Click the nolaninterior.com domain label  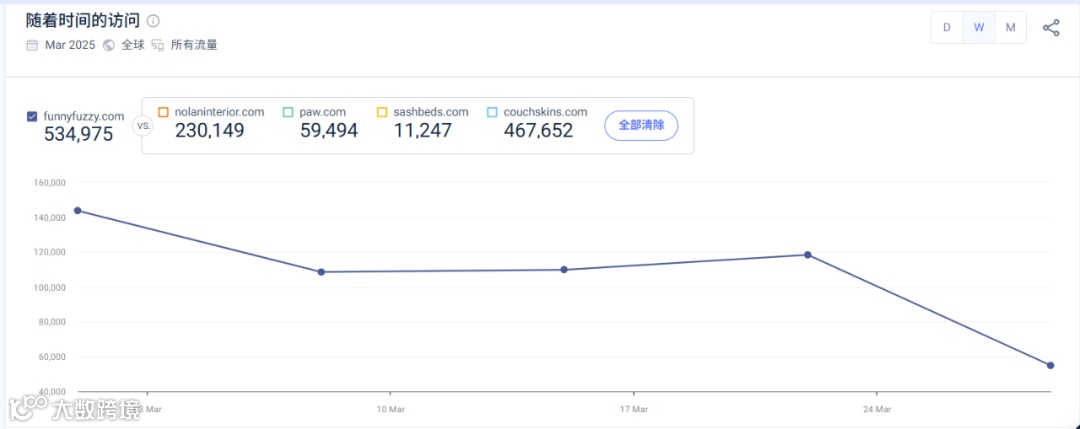tap(219, 112)
